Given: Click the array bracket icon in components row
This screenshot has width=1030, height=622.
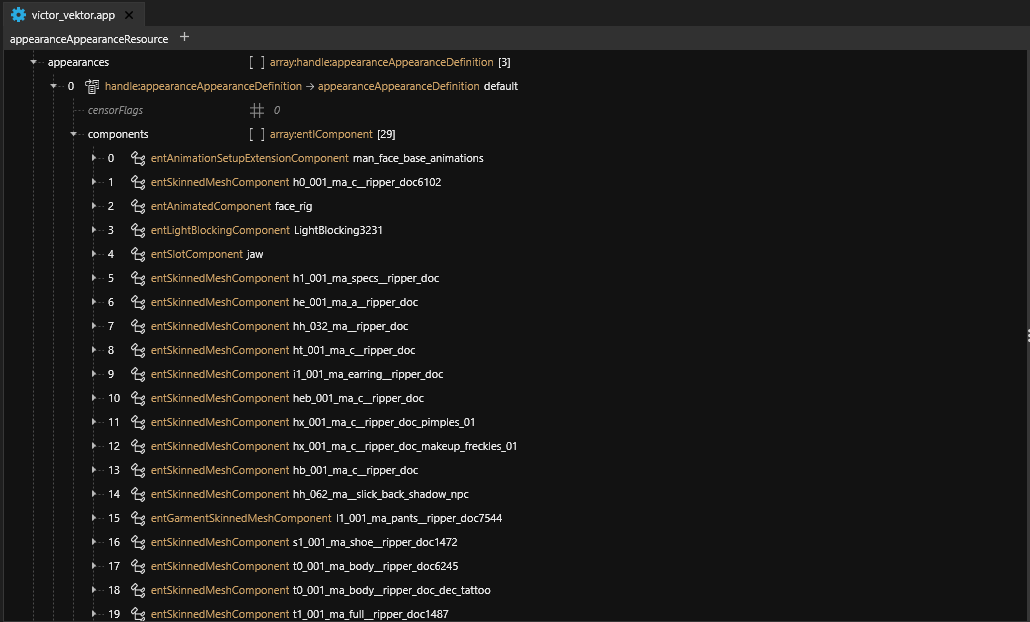Looking at the screenshot, I should pyautogui.click(x=257, y=134).
